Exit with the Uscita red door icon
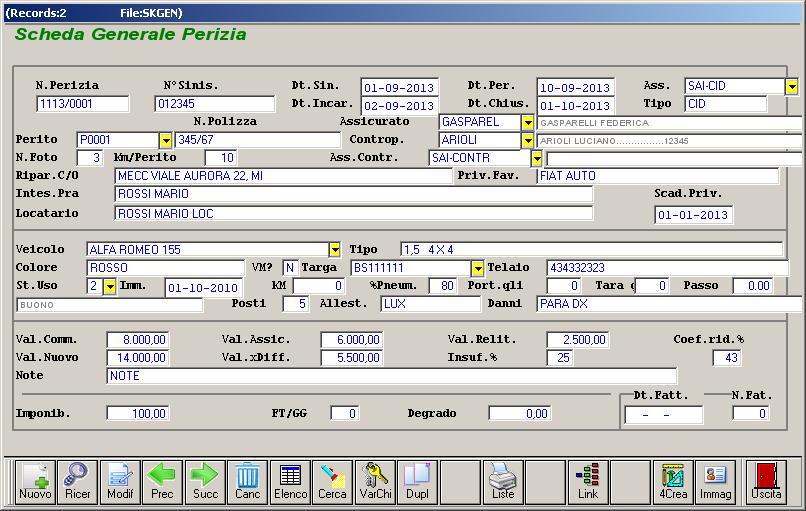Viewport: 806px width, 511px height. [766, 481]
